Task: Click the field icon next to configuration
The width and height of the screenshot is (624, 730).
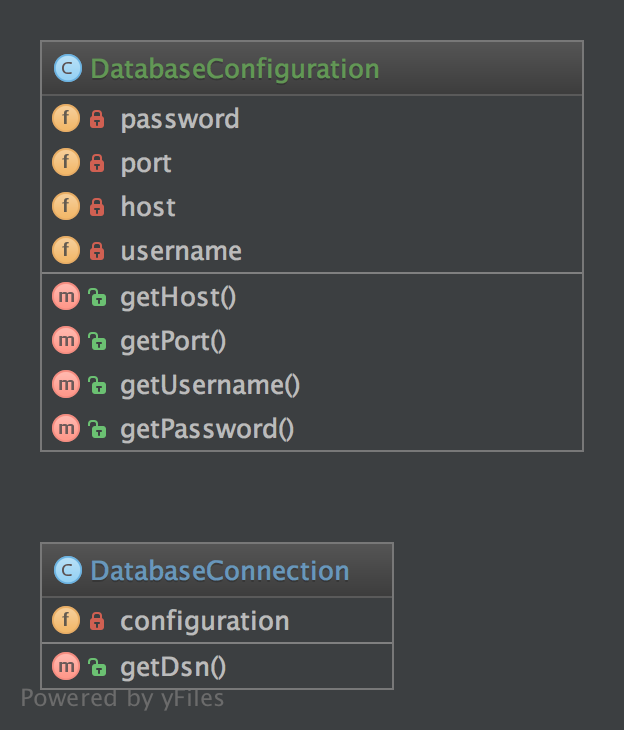Action: 66,621
